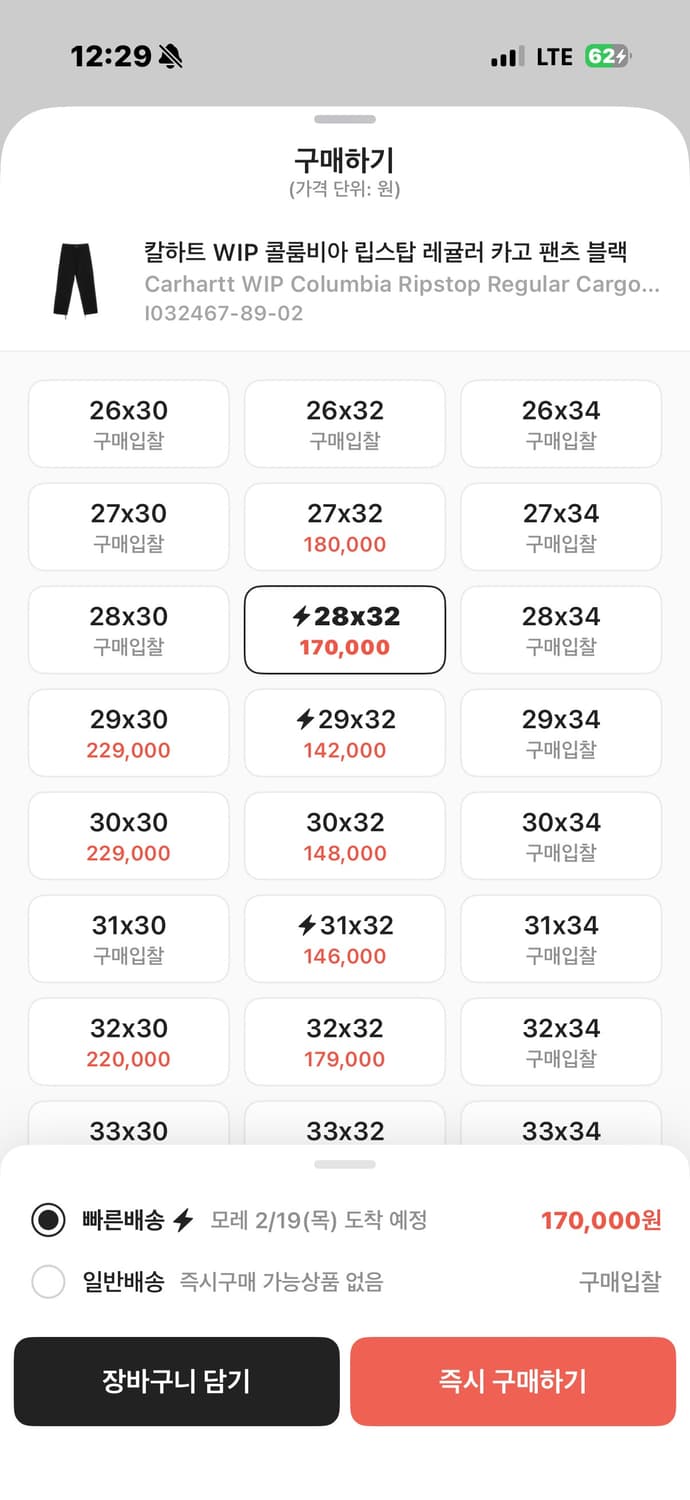Tap the delivery panel drag handle
Image resolution: width=690 pixels, height=1500 pixels.
pos(345,1164)
